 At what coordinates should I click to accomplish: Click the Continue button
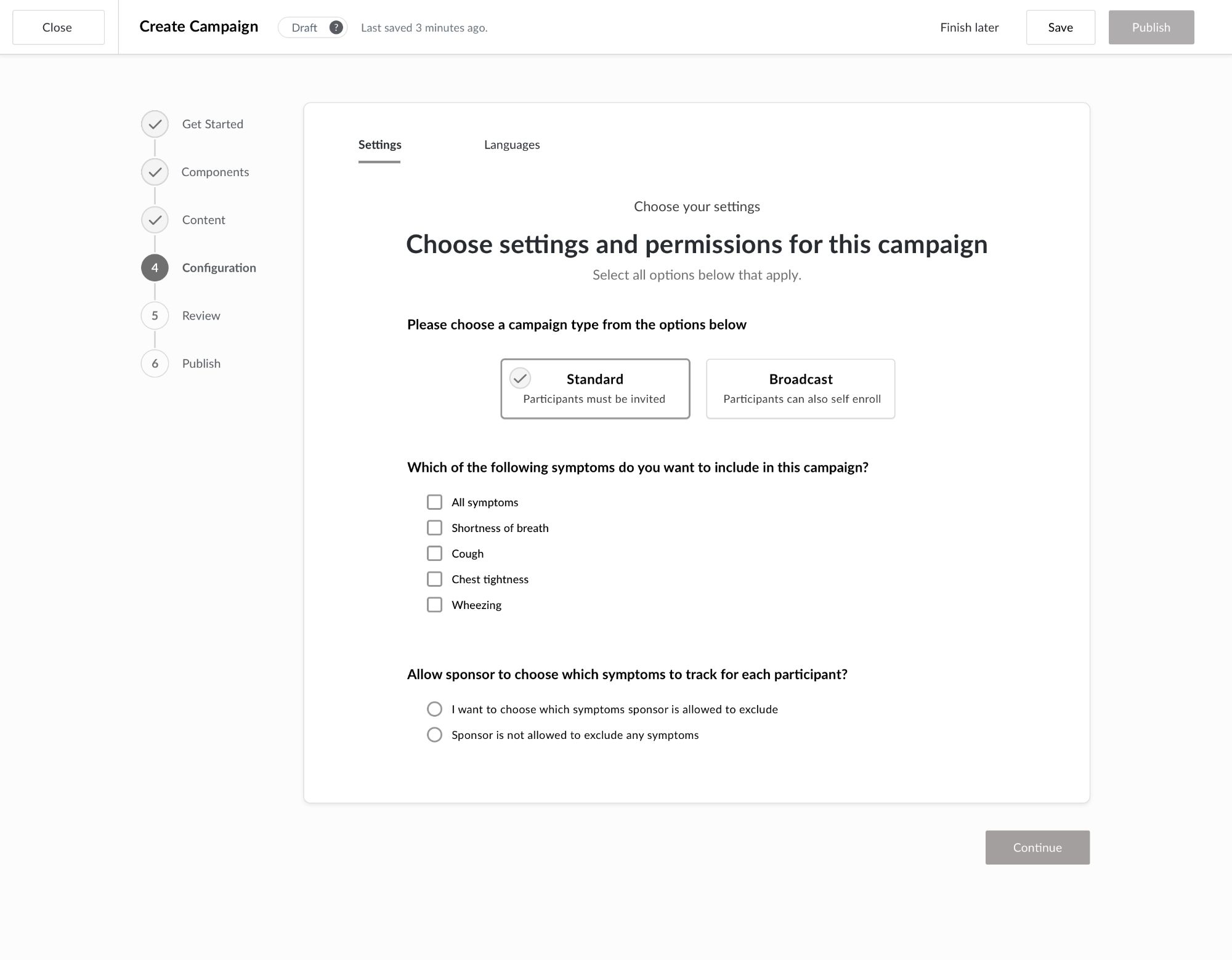(1037, 847)
